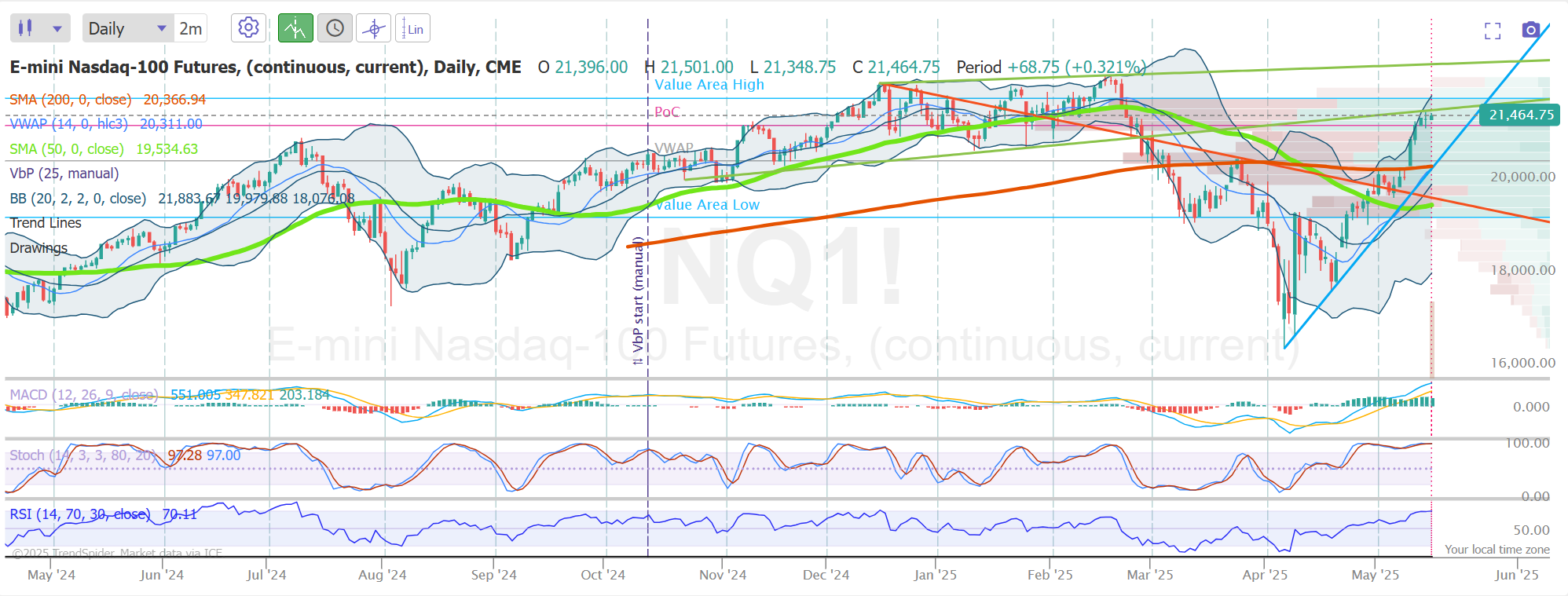The height and width of the screenshot is (596, 1568).
Task: Take chart snapshot with camera icon
Action: click(1530, 30)
